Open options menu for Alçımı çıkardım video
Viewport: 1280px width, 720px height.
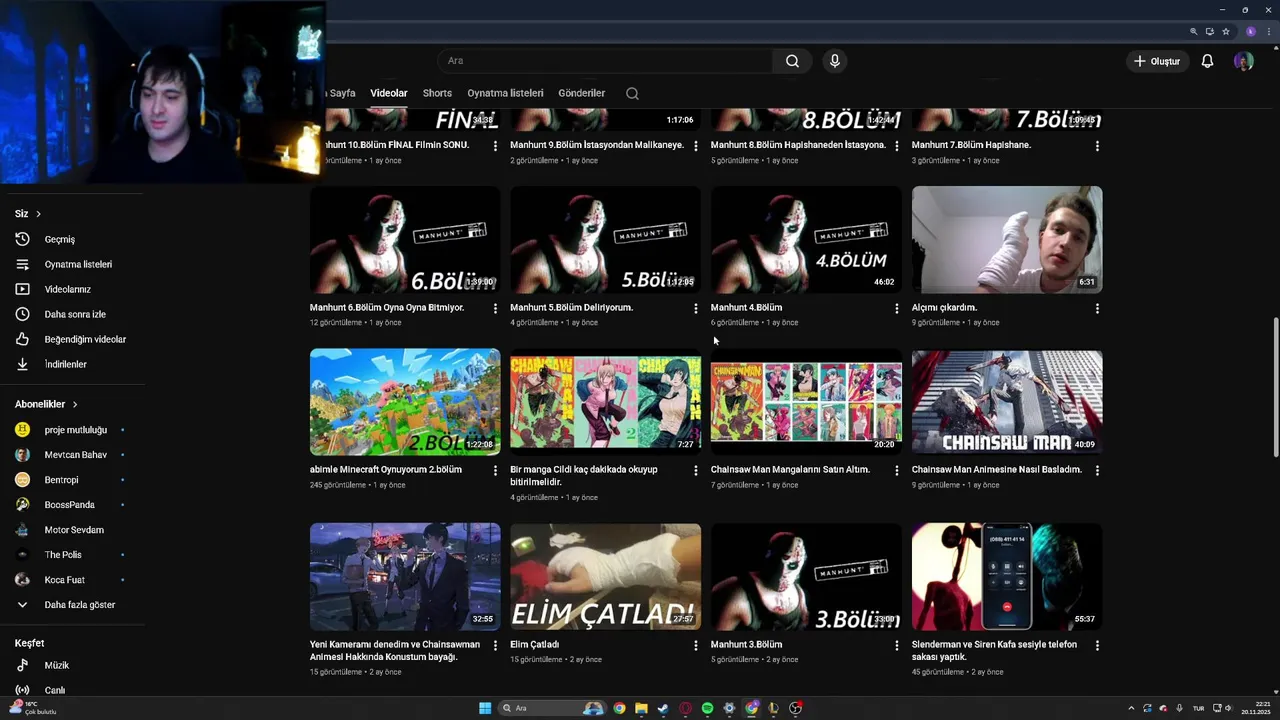click(x=1097, y=309)
